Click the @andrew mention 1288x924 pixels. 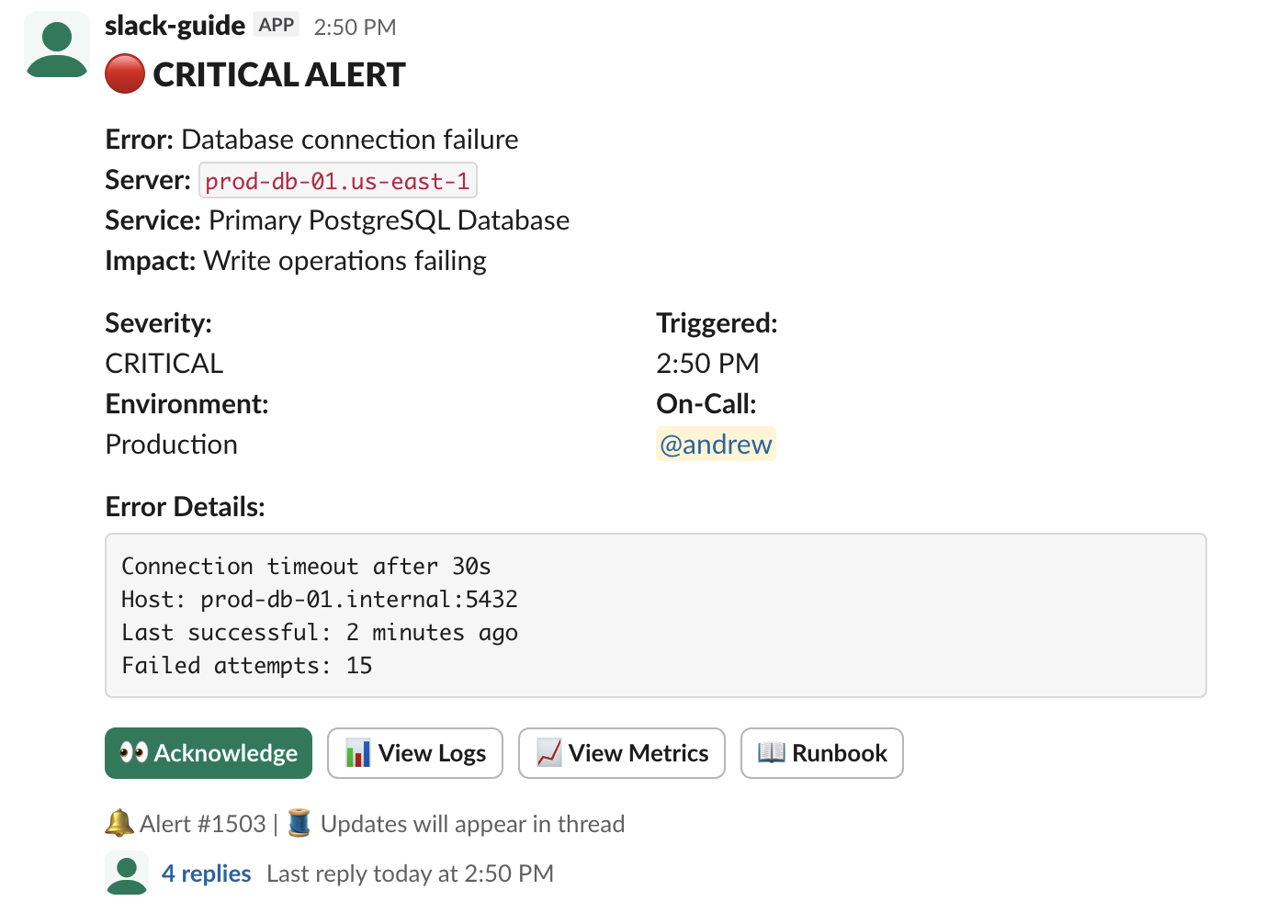click(x=716, y=444)
